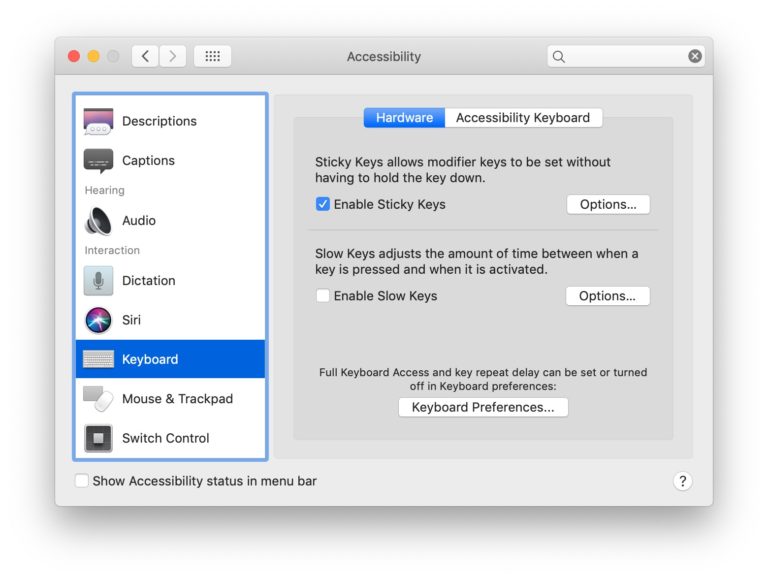
Task: Select the Mouse & Trackpad icon
Action: coord(98,399)
